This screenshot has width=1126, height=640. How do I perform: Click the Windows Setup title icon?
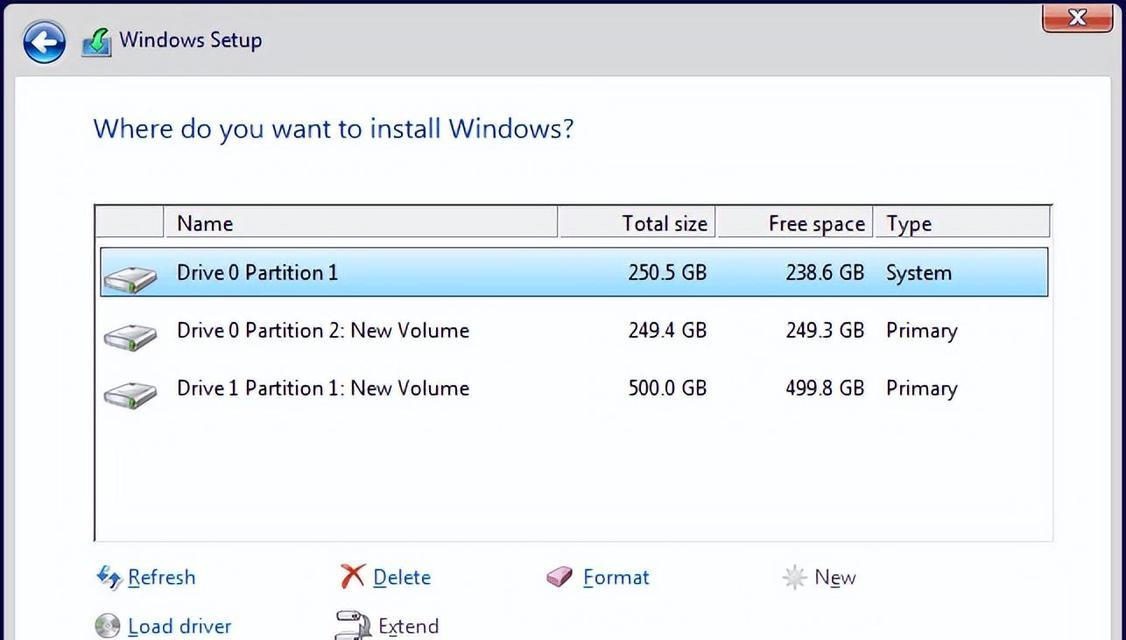96,42
